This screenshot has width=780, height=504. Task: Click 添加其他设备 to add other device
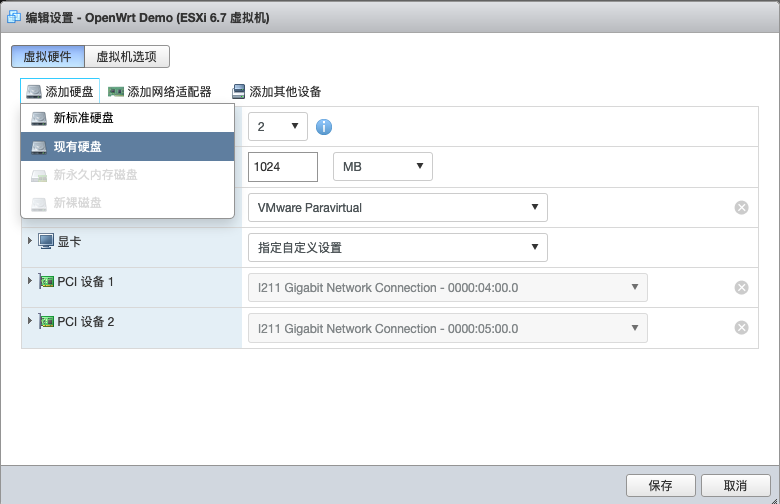coord(277,92)
